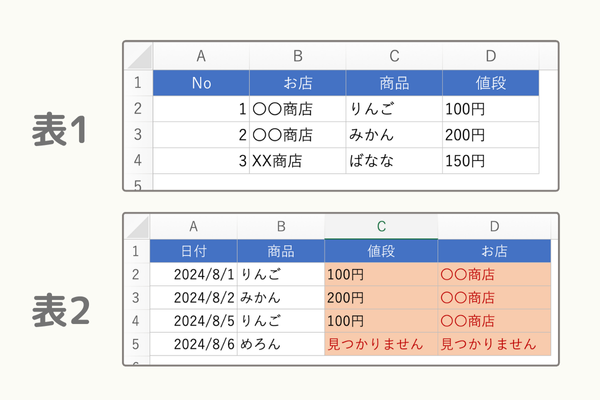Click the 200円 cell in Table 2
This screenshot has width=600, height=400.
pyautogui.click(x=381, y=298)
